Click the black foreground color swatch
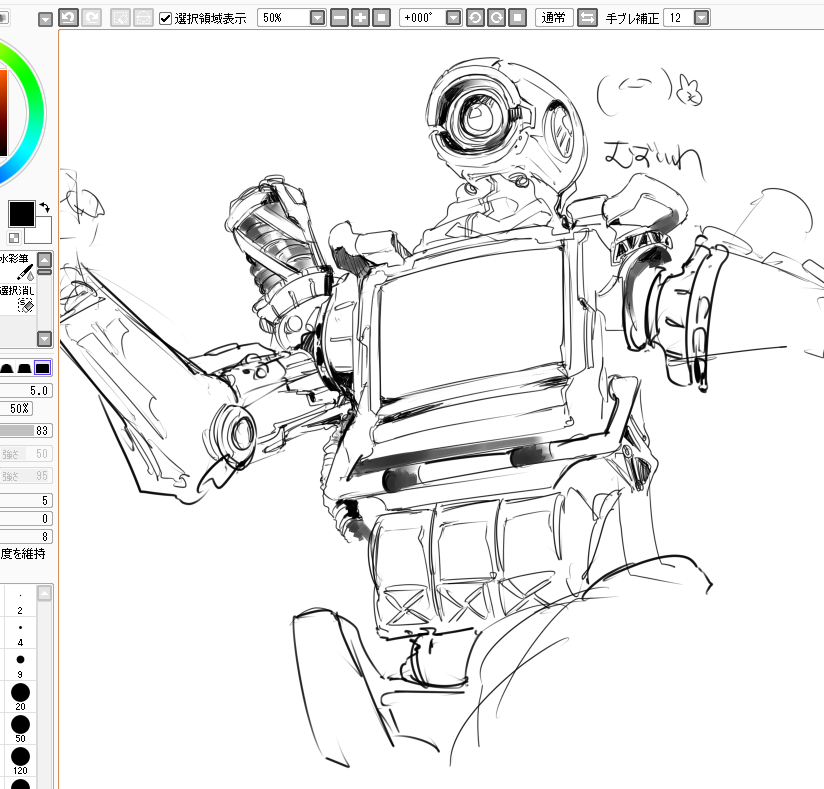Viewport: 824px width, 789px height. [22, 213]
